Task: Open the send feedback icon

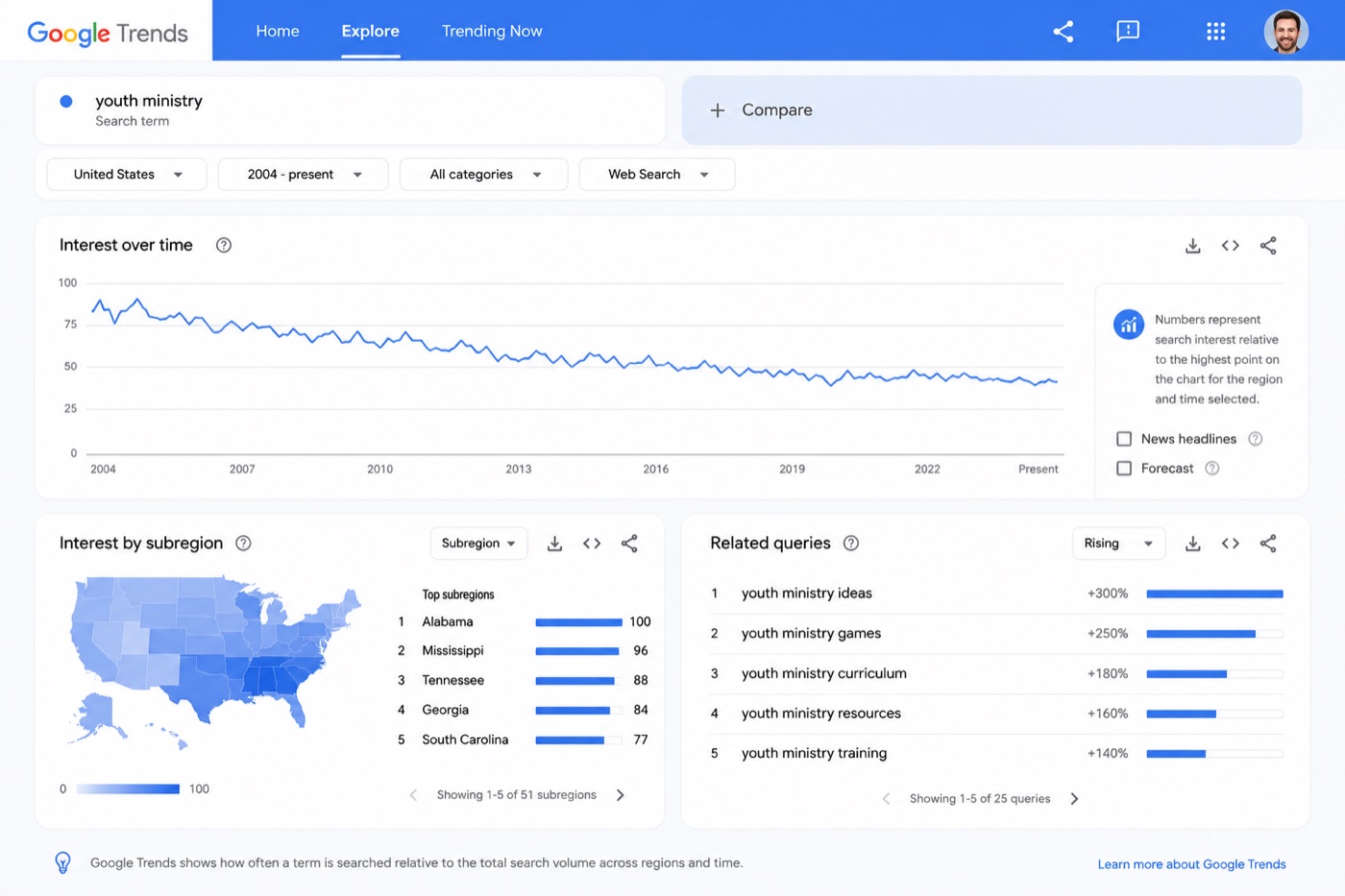Action: tap(1128, 31)
